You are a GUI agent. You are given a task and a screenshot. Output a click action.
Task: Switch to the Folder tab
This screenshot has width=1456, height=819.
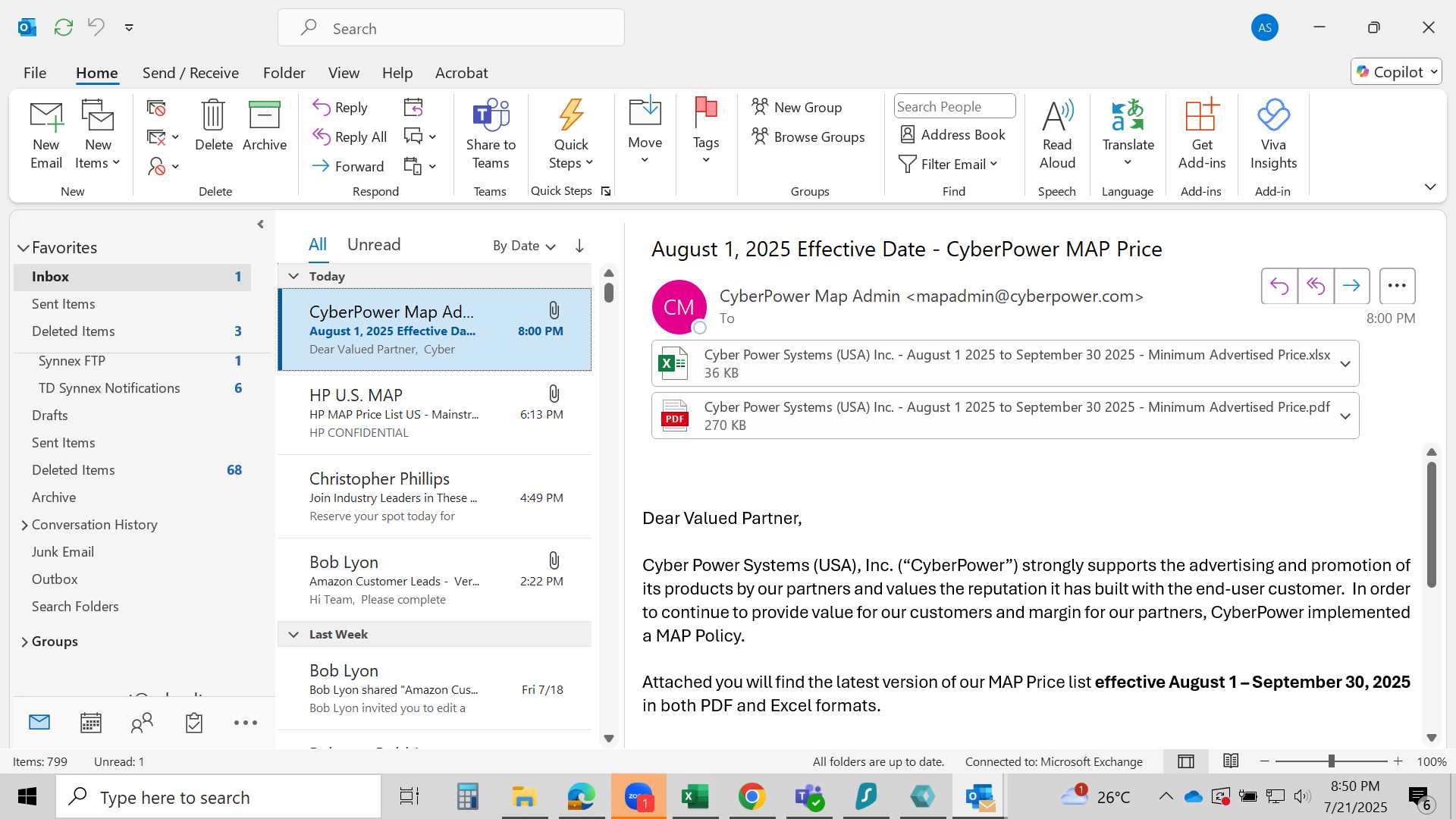pos(284,73)
